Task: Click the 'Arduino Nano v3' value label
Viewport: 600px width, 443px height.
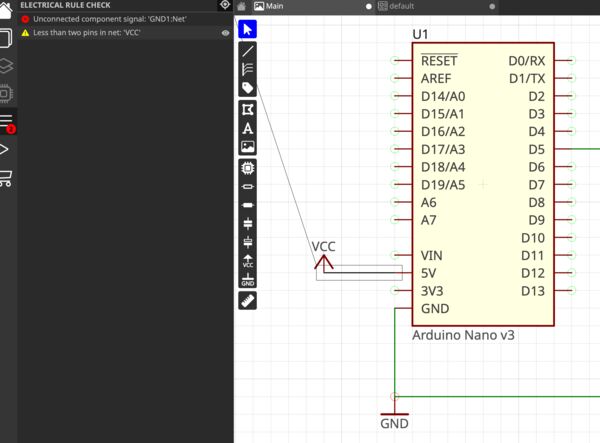Action: (x=463, y=335)
